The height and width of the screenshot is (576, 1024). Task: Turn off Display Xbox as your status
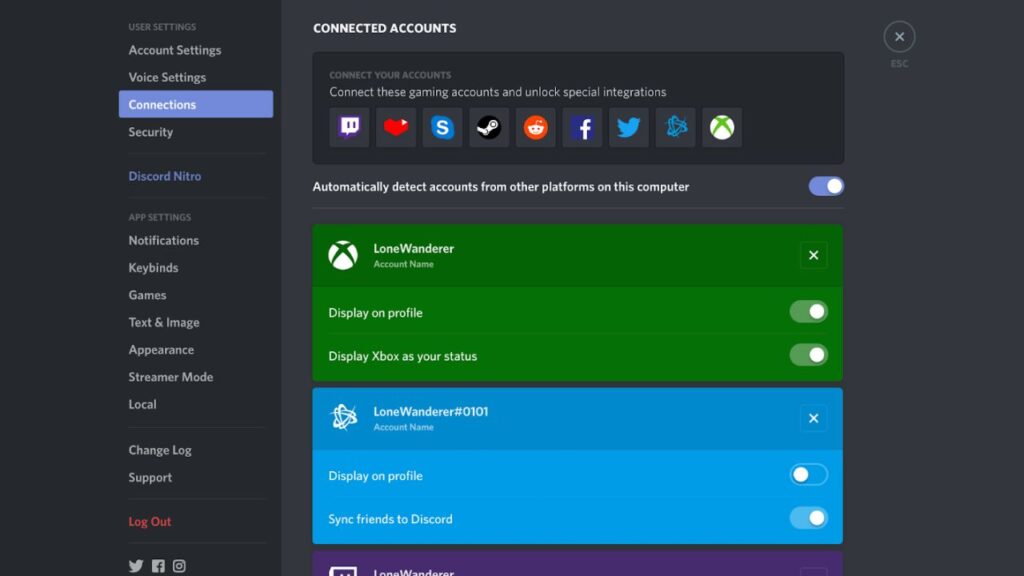(808, 355)
